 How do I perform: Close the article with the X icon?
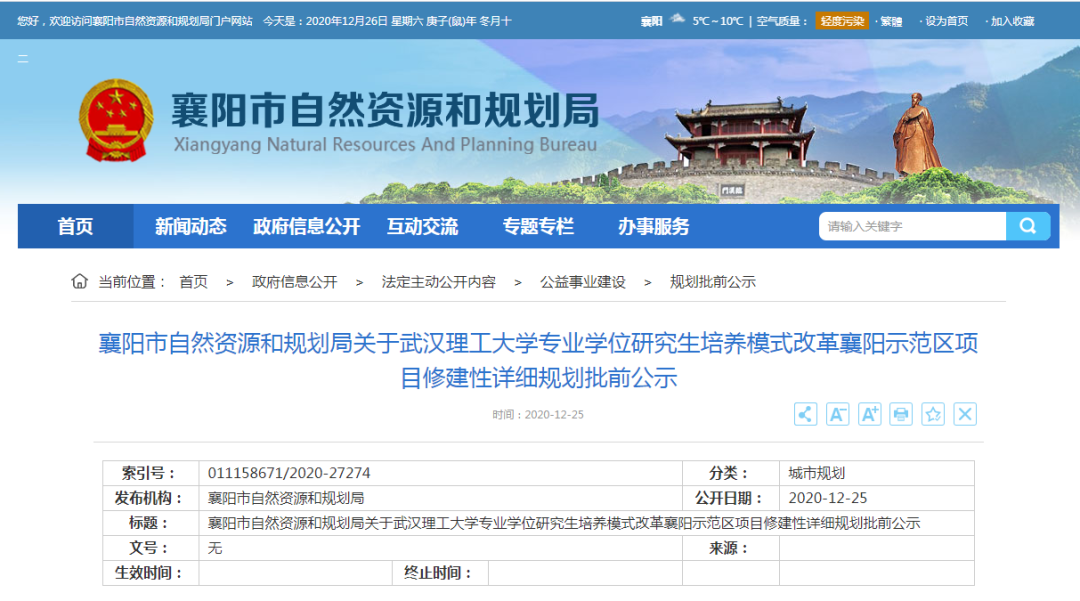click(x=965, y=414)
